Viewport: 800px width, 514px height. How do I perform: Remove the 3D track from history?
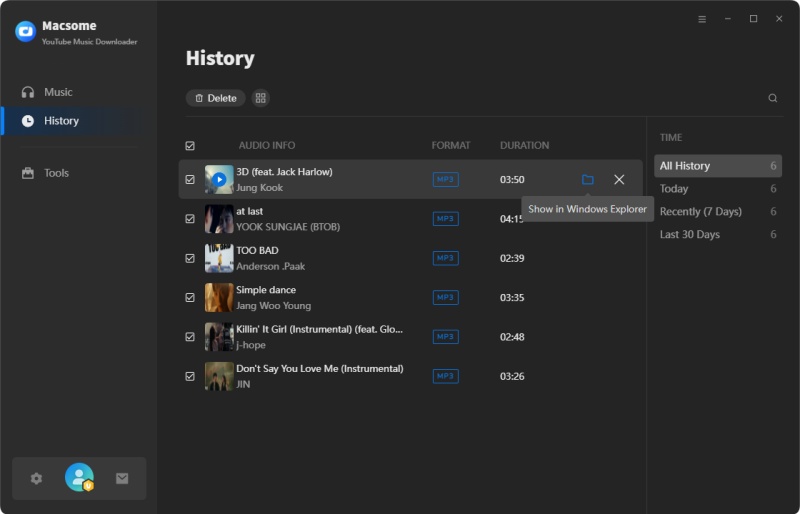click(619, 180)
